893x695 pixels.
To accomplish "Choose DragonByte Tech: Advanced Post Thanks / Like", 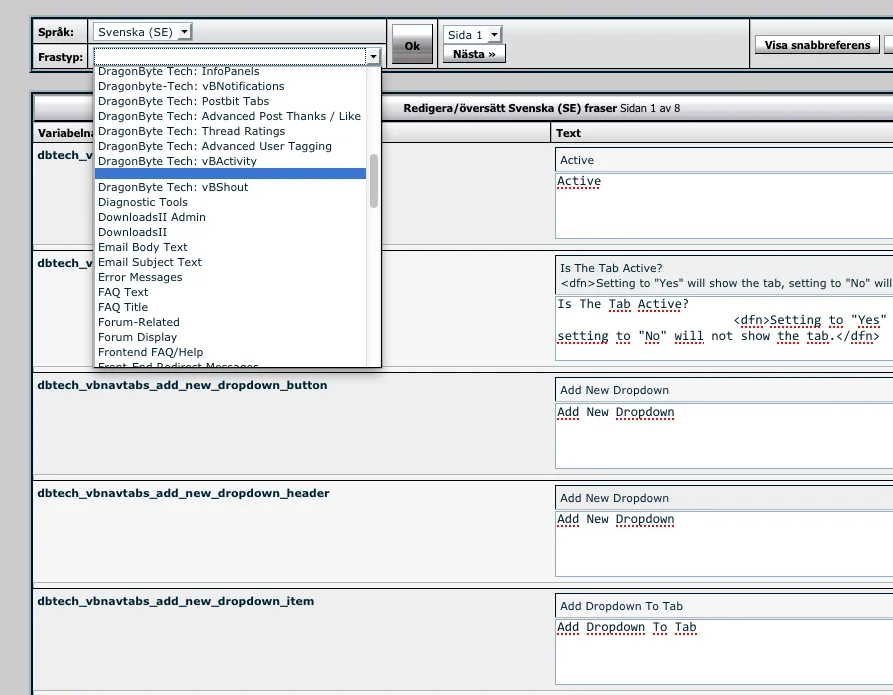I will coord(230,116).
